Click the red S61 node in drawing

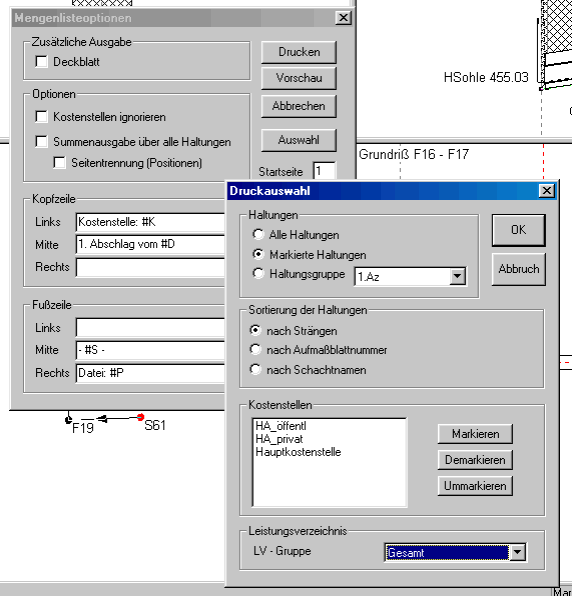coord(140,417)
